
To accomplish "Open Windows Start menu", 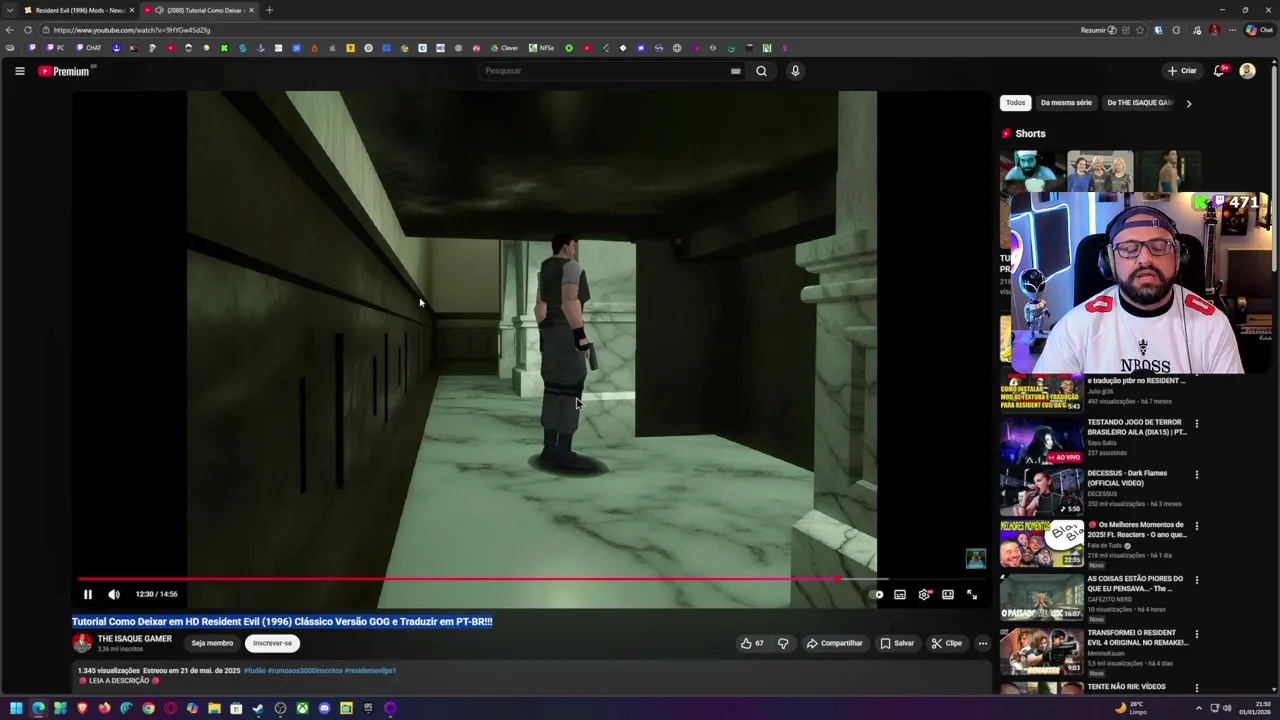I will click(16, 708).
